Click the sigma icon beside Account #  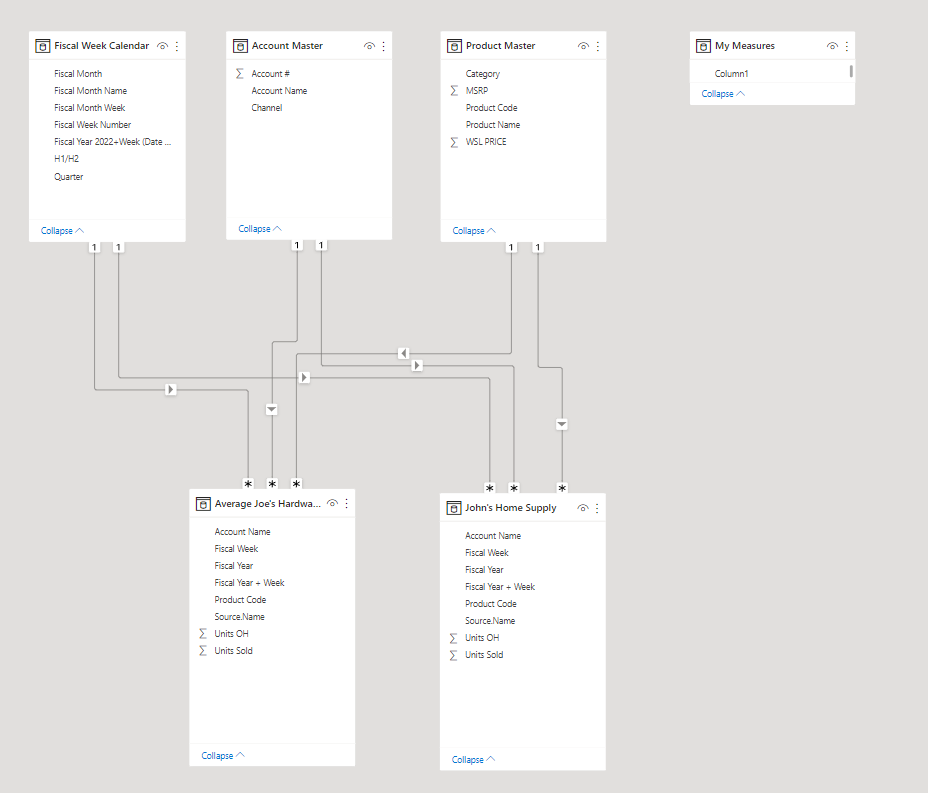point(240,73)
